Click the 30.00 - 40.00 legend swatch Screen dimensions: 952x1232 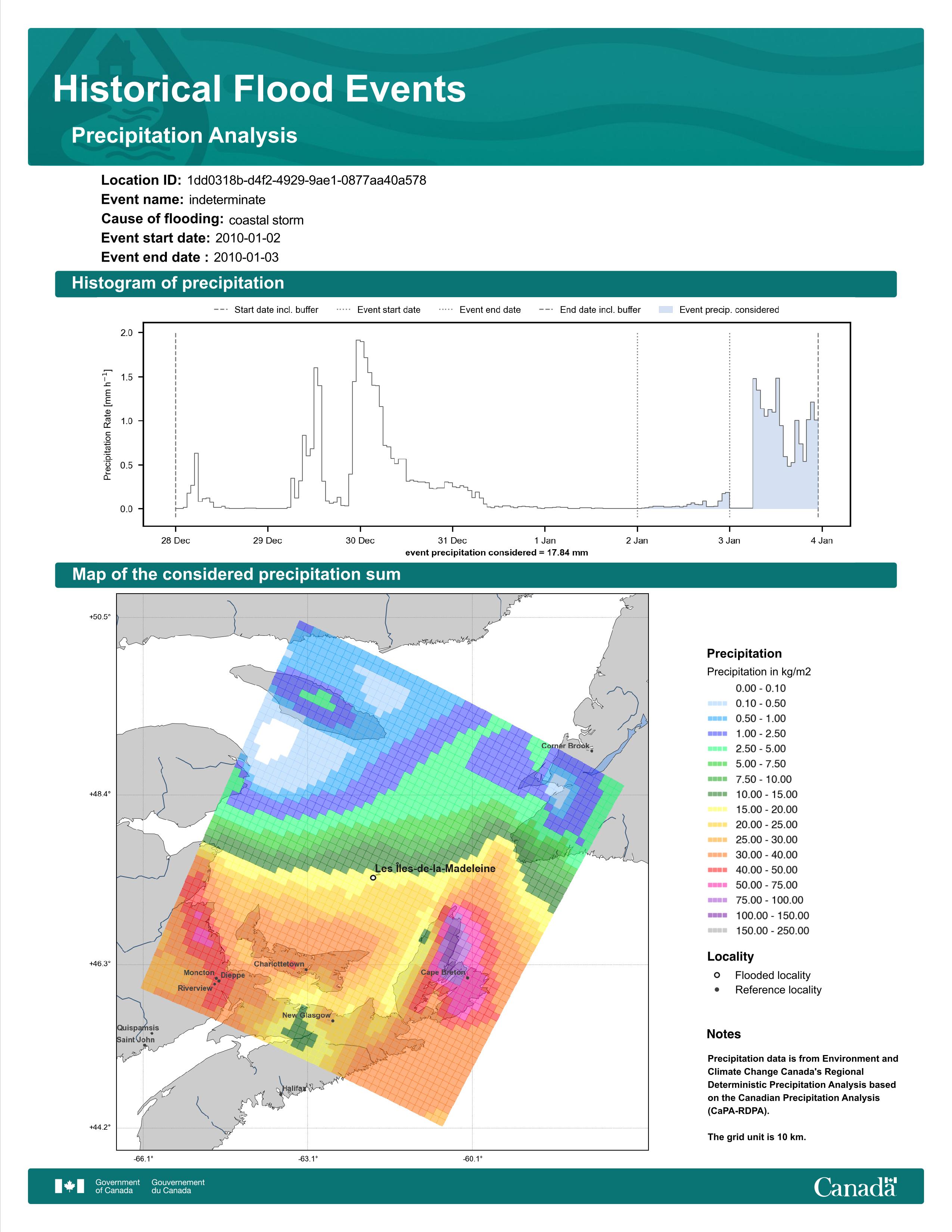tap(717, 855)
